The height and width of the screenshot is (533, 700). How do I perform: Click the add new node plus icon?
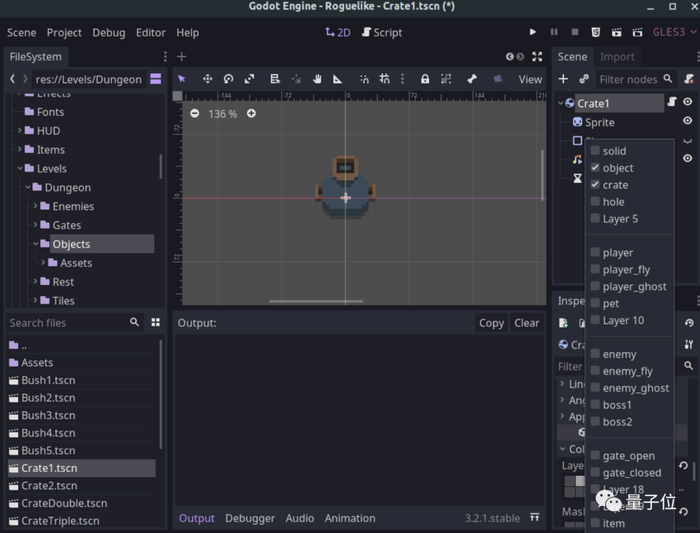[x=563, y=79]
